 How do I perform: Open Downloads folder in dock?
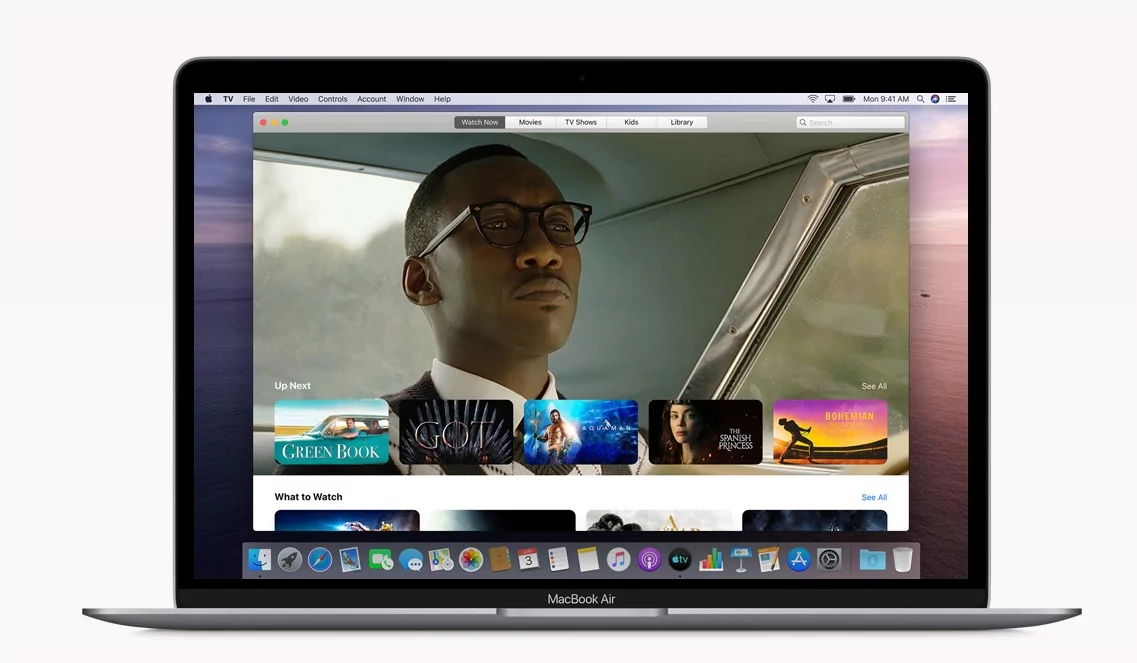[x=872, y=559]
